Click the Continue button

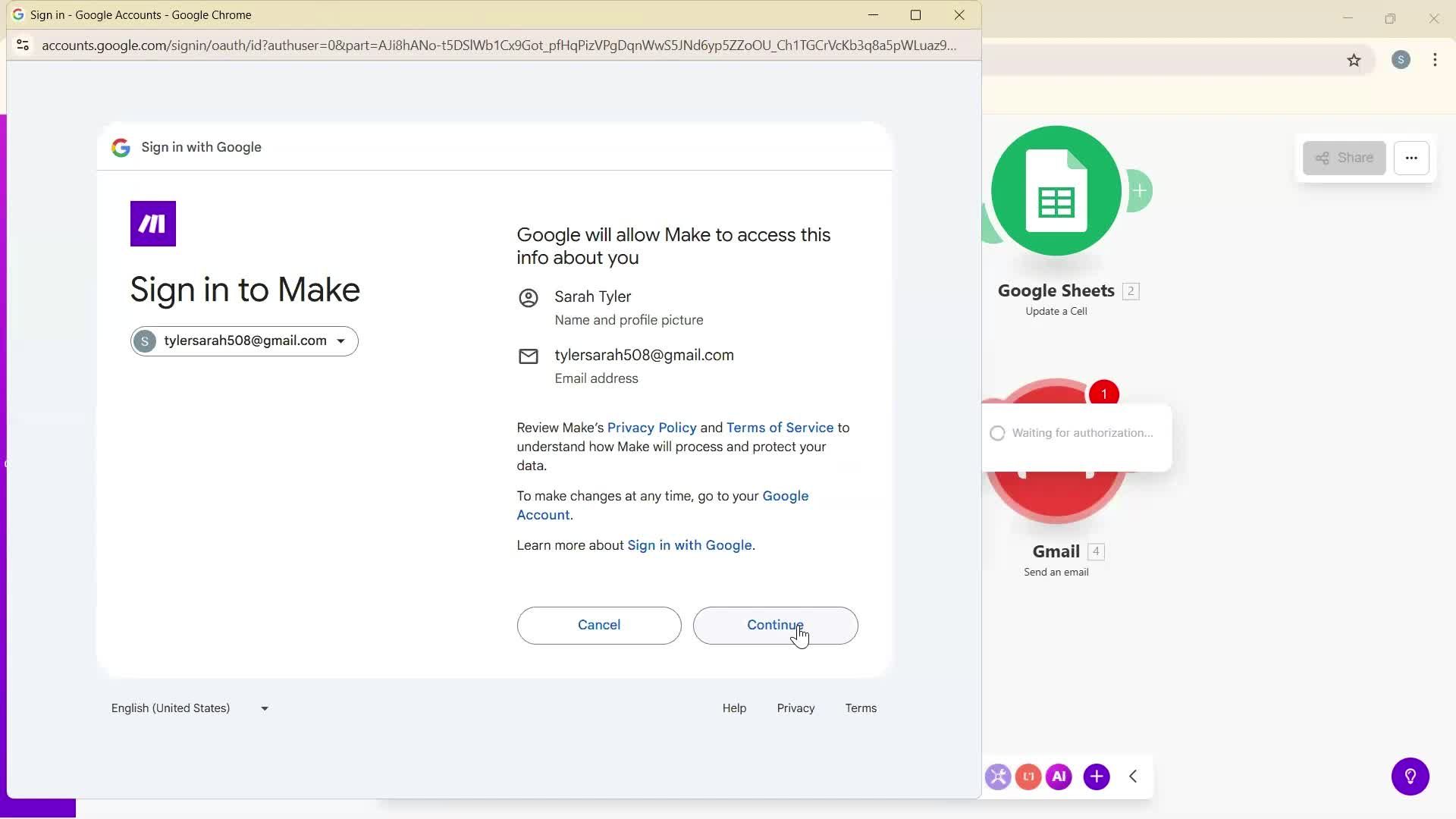click(x=775, y=625)
